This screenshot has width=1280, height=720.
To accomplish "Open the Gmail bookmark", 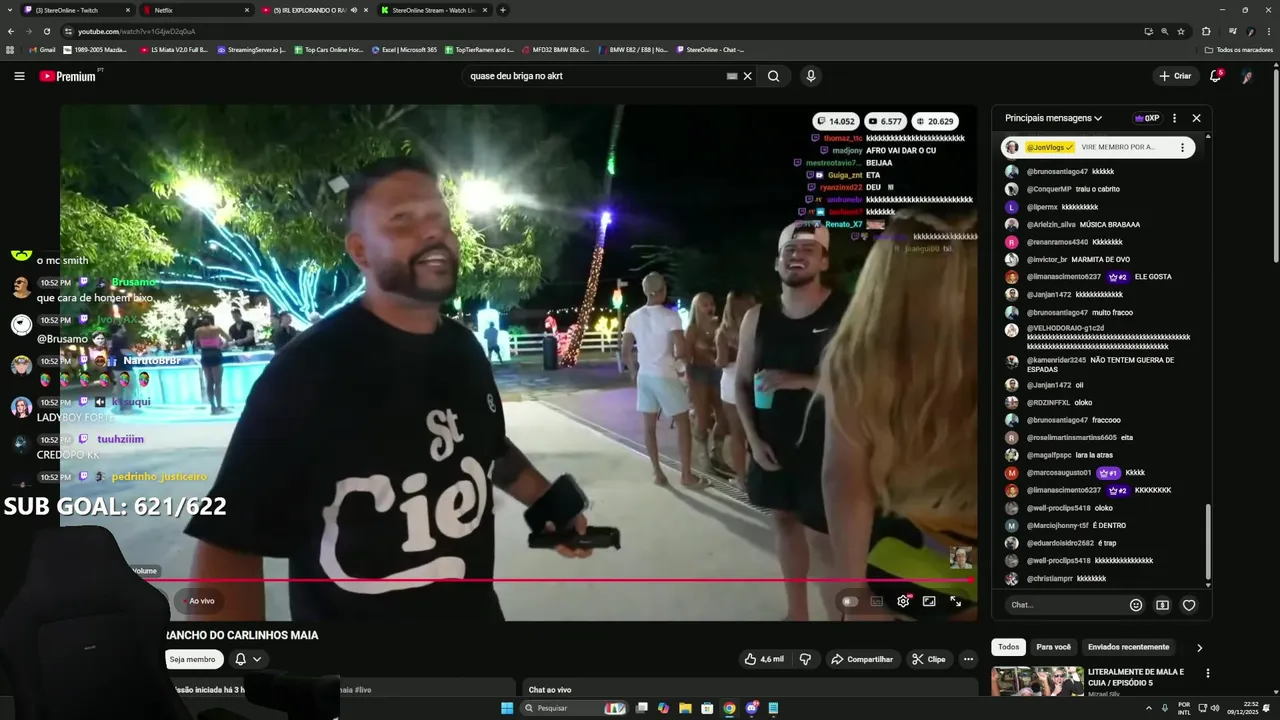I will [x=42, y=49].
